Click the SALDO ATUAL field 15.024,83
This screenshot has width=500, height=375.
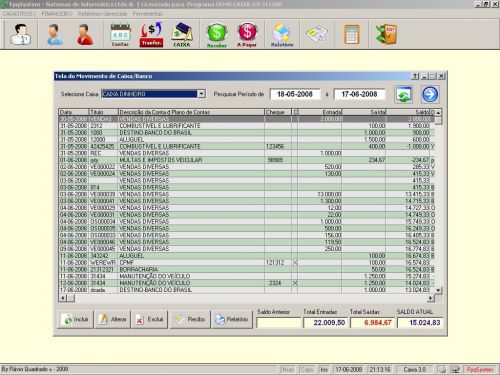tap(420, 323)
